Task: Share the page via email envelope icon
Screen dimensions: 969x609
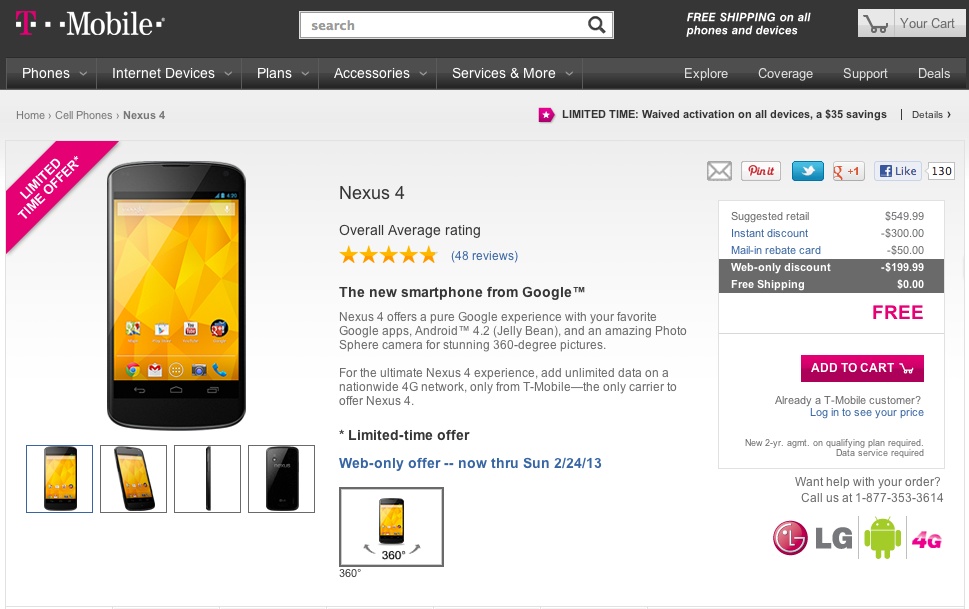Action: click(719, 171)
